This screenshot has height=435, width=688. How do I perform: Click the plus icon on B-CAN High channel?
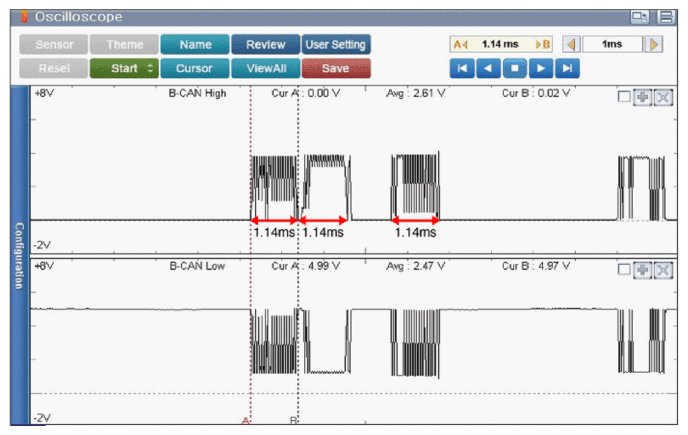pyautogui.click(x=643, y=97)
